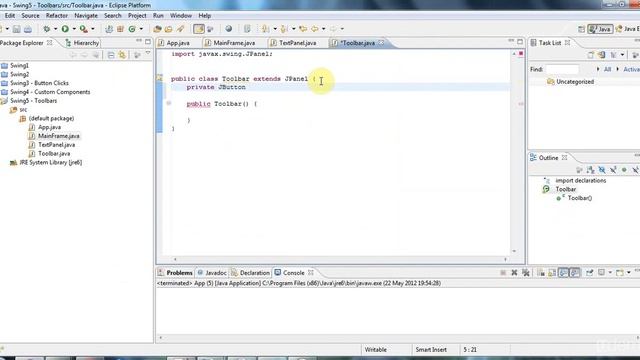The height and width of the screenshot is (360, 640).
Task: Open the Navigate menu
Action: coord(86,16)
